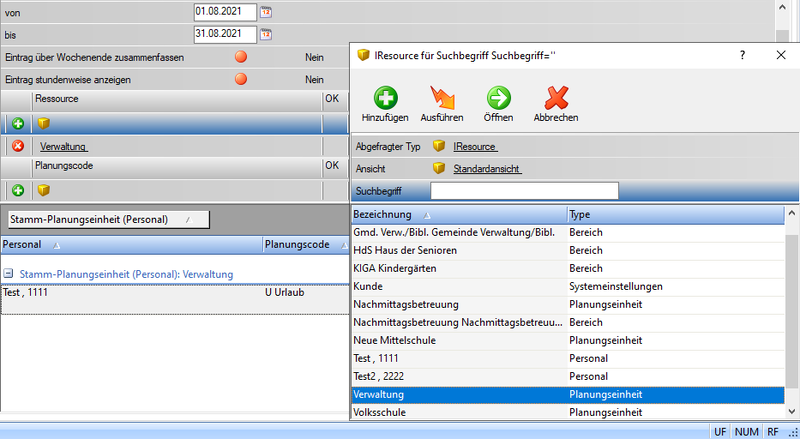Remove Verwaltung resource with red X icon

click(18, 146)
